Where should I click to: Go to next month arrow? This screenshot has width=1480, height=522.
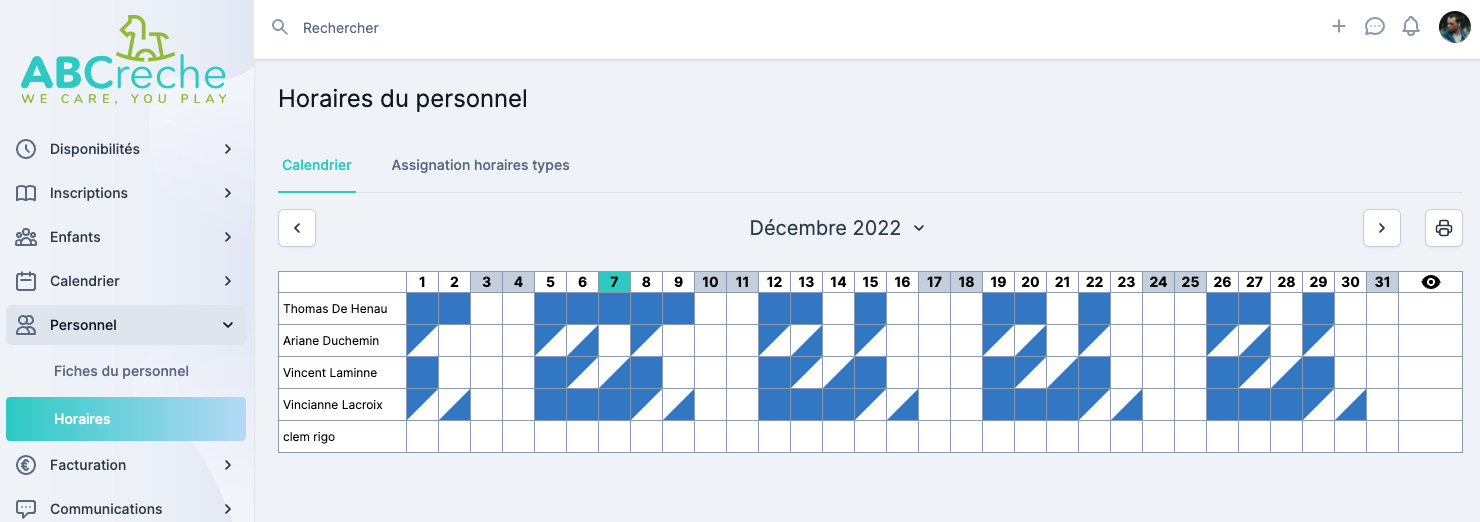pyautogui.click(x=1381, y=228)
